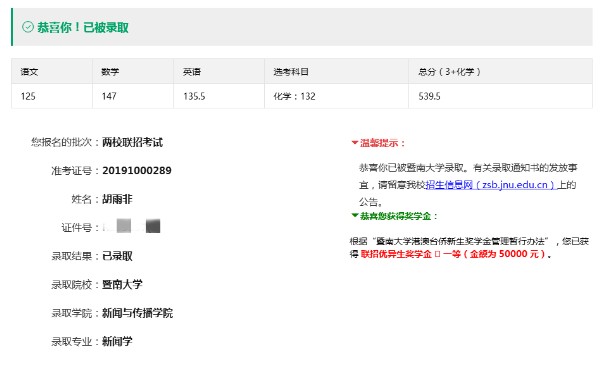Image resolution: width=600 pixels, height=374 pixels.
Task: Click the 恭喜你！已被录取 banner text
Action: pos(83,28)
